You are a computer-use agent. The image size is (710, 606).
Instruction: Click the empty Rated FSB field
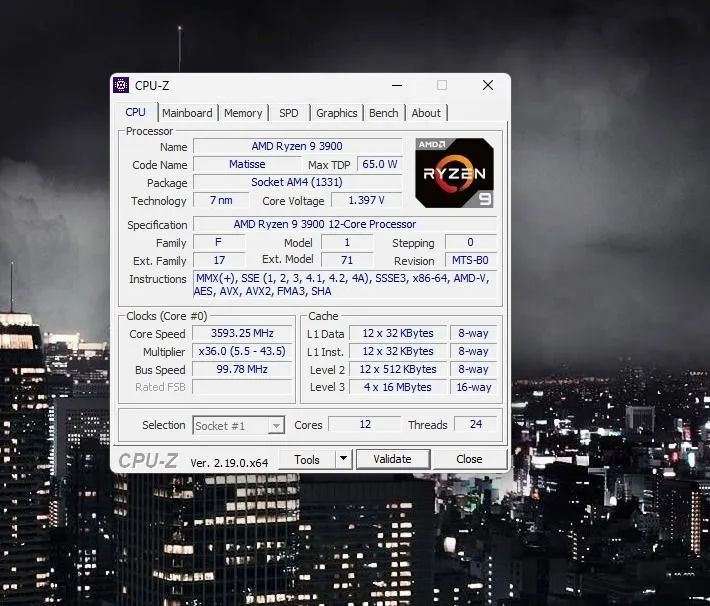tap(242, 387)
